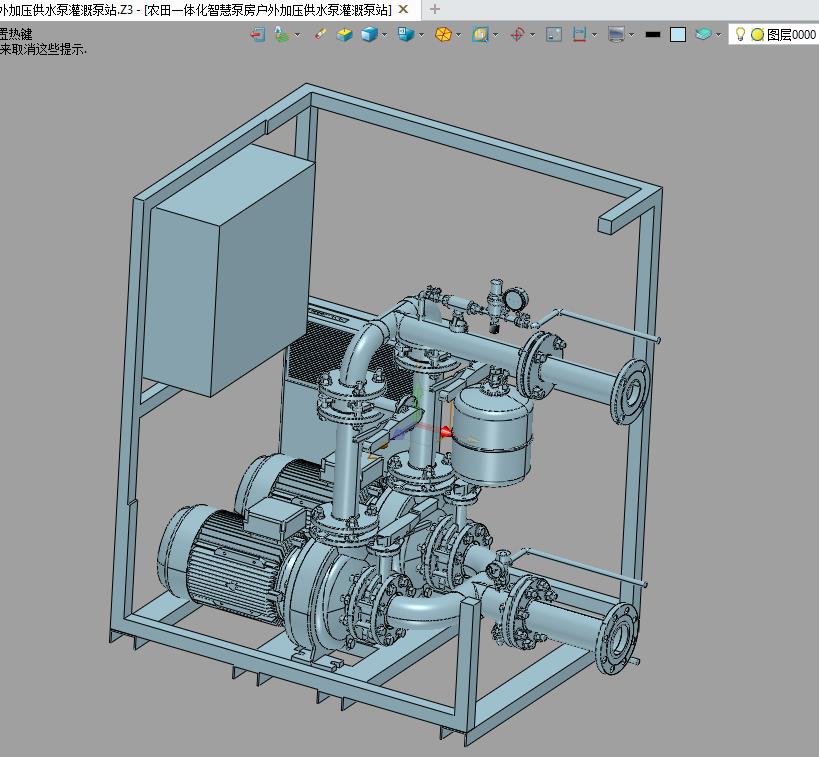Open the dropdown by the orange polygon icon

[x=459, y=35]
